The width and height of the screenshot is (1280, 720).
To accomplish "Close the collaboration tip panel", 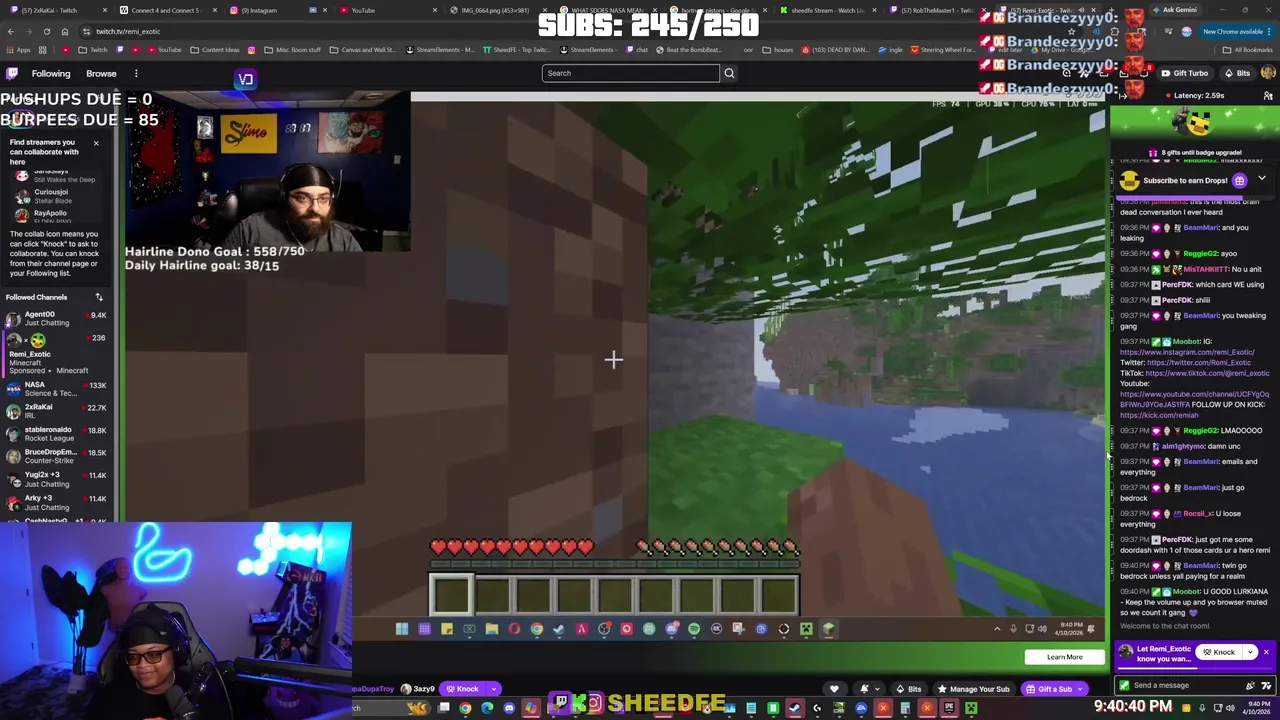I will click(x=96, y=143).
